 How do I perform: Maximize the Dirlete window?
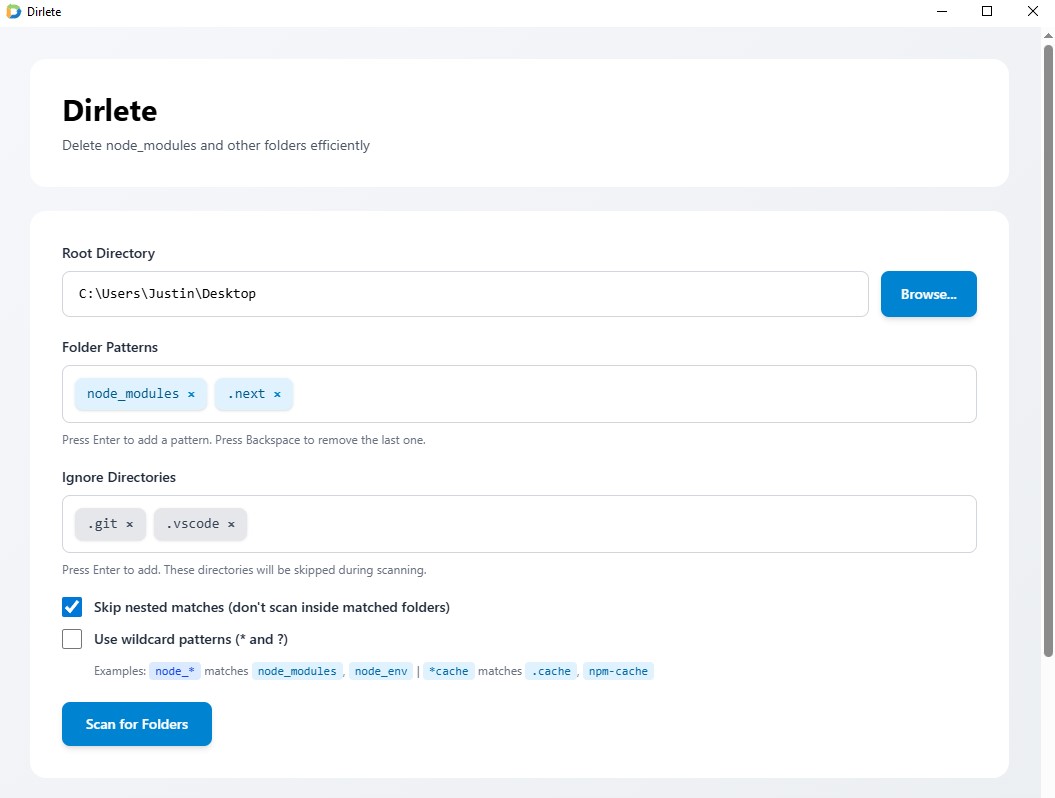click(987, 12)
